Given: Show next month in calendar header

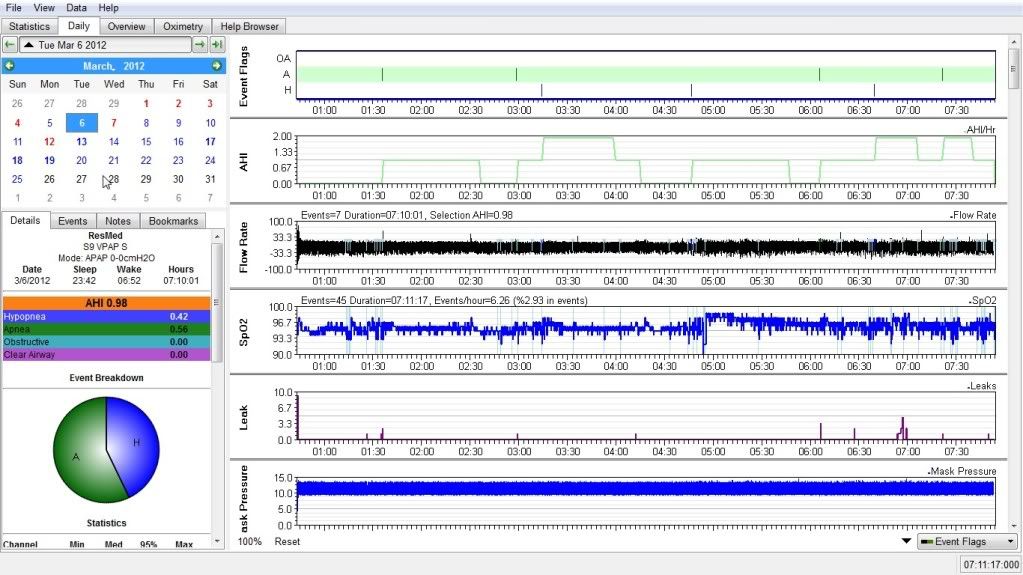Looking at the screenshot, I should click(216, 65).
